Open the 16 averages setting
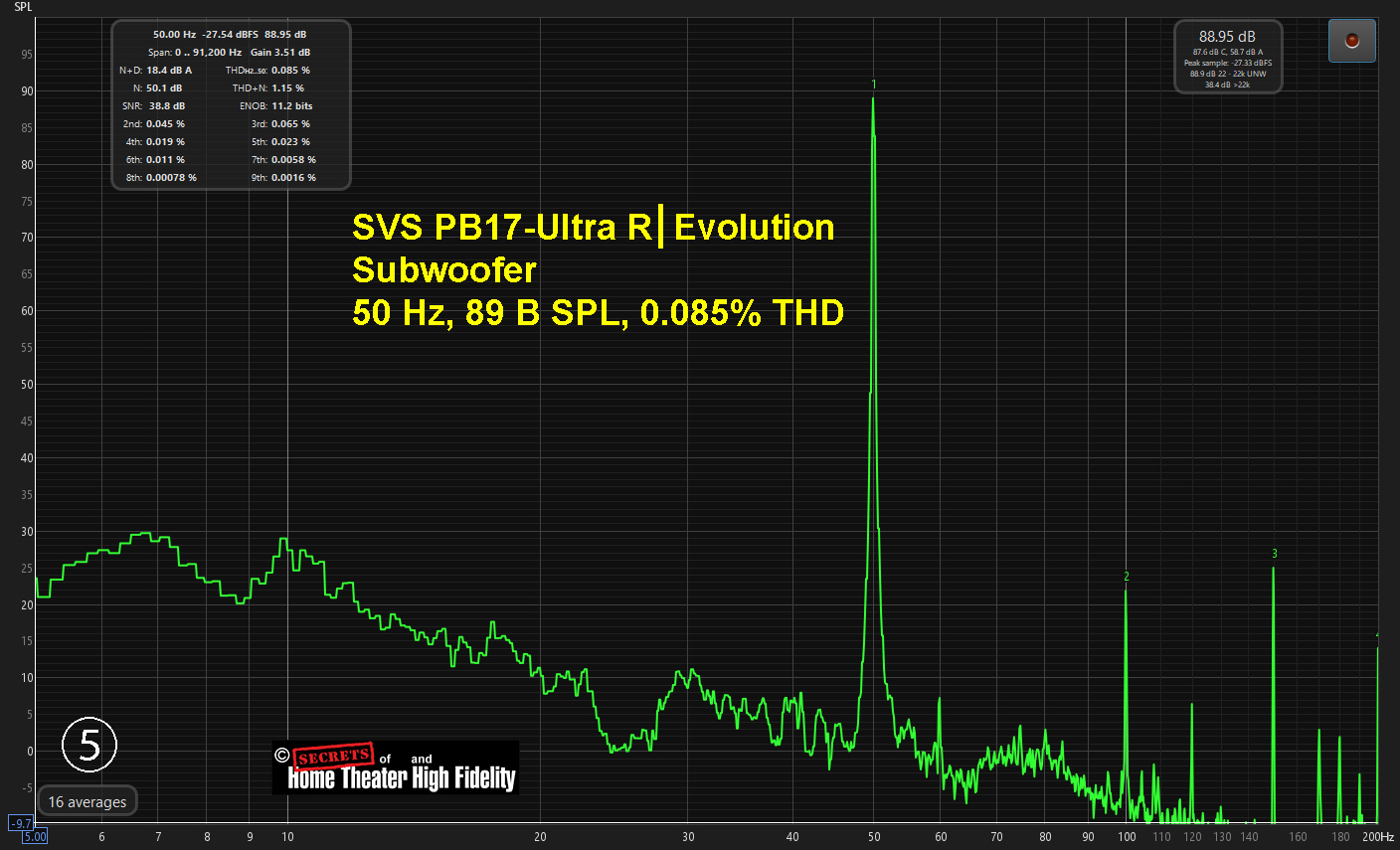This screenshot has height=850, width=1400. pos(87,801)
